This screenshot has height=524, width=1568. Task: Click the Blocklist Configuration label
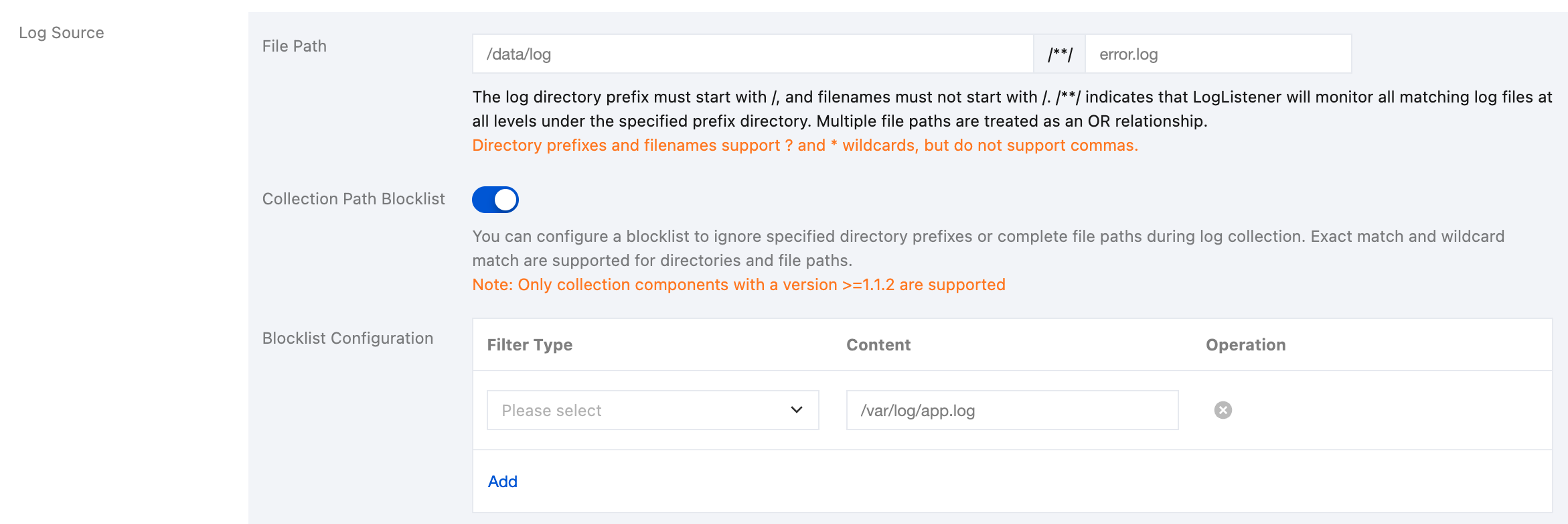point(347,338)
